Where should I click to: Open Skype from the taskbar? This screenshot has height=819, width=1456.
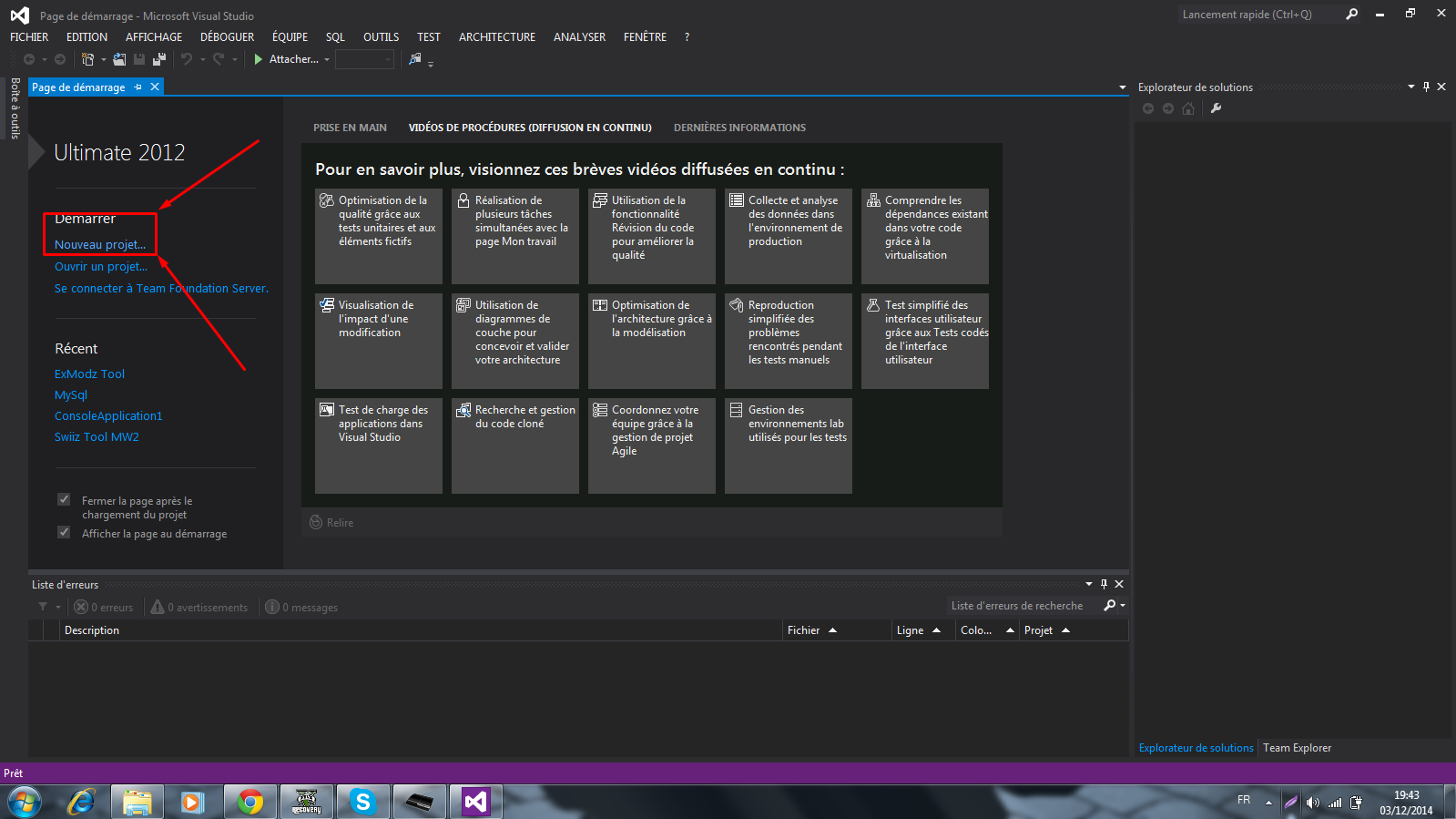[363, 802]
